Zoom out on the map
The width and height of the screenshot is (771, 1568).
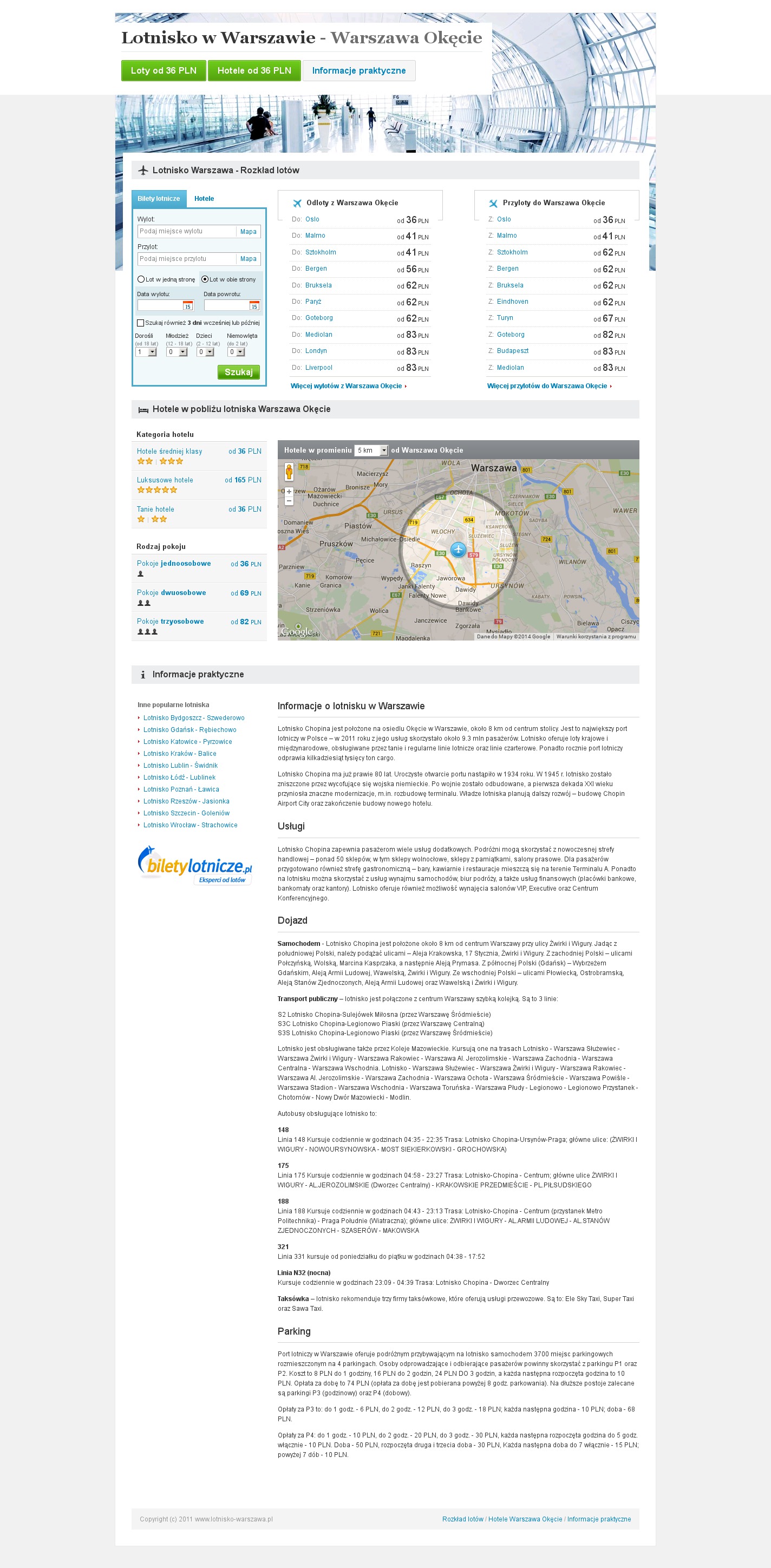point(289,501)
